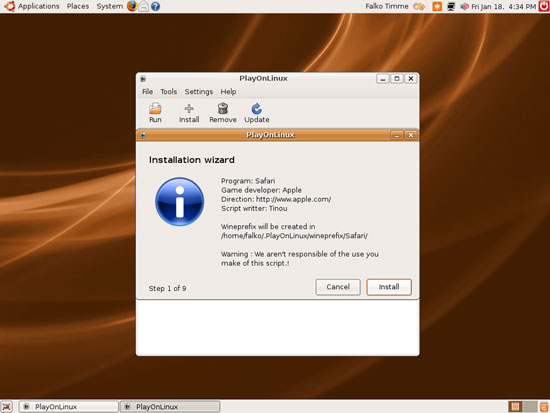Cancel the installation wizard
550x413 pixels.
tap(338, 287)
